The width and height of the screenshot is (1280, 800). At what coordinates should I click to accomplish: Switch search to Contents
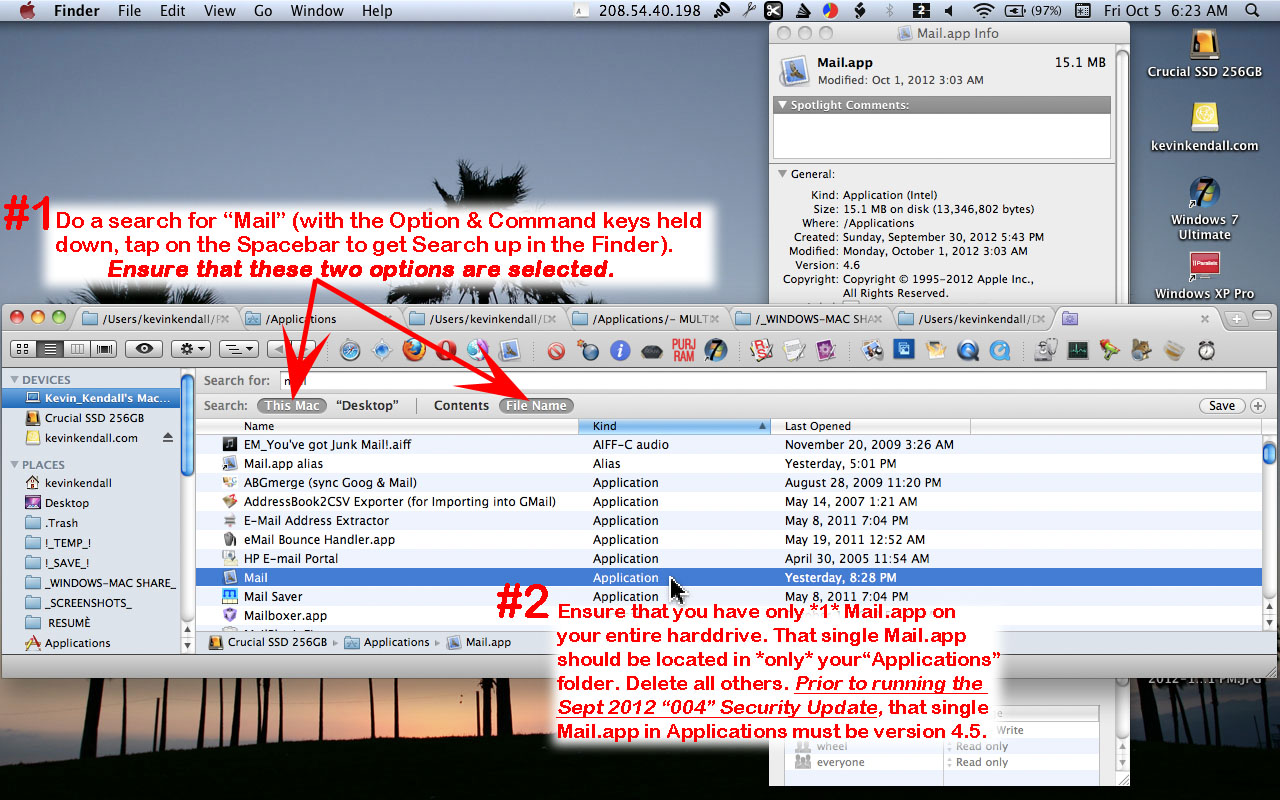[x=461, y=405]
